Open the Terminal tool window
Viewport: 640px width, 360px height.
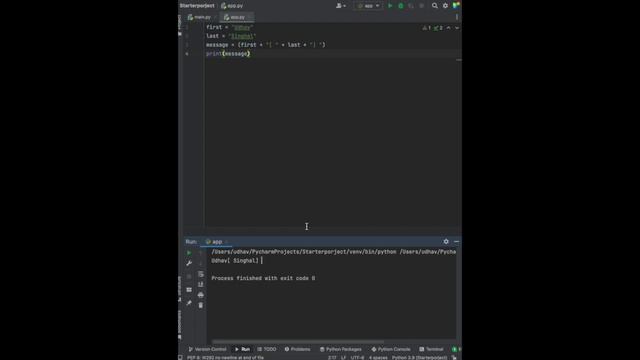[431, 349]
